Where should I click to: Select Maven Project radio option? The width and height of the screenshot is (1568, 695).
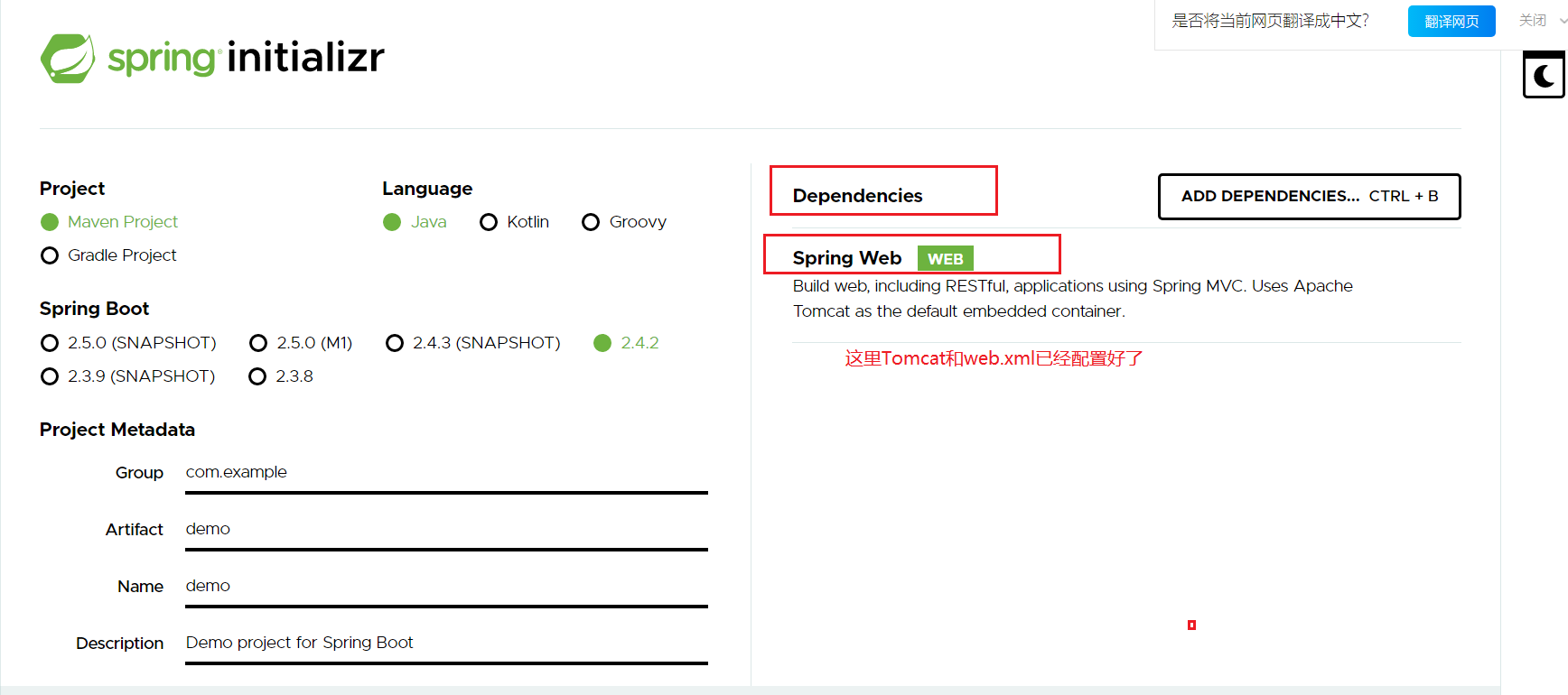[x=109, y=222]
